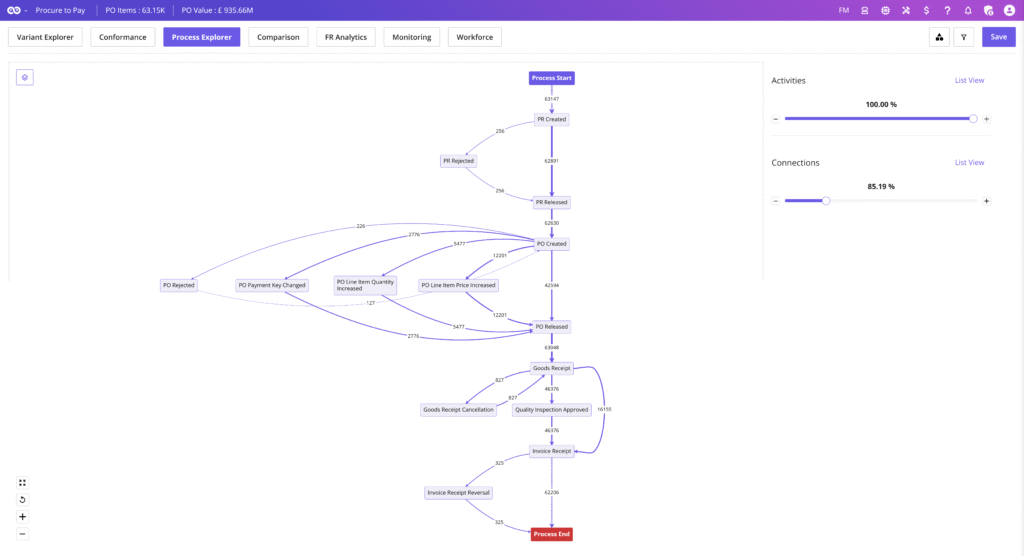Image resolution: width=1024 pixels, height=559 pixels.
Task: Open the filter funnel icon
Action: point(963,37)
